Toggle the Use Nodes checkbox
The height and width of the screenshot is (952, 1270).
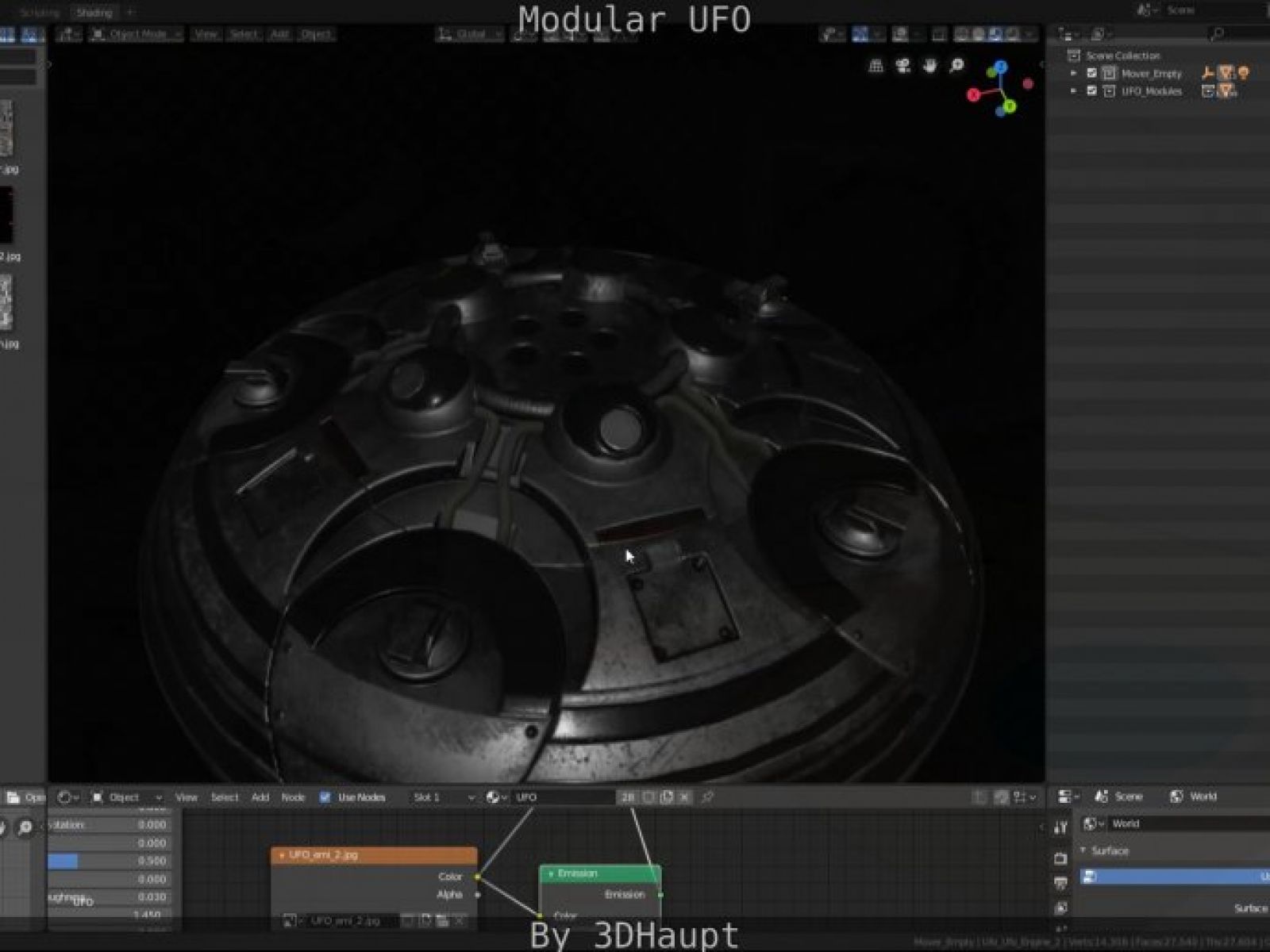325,797
